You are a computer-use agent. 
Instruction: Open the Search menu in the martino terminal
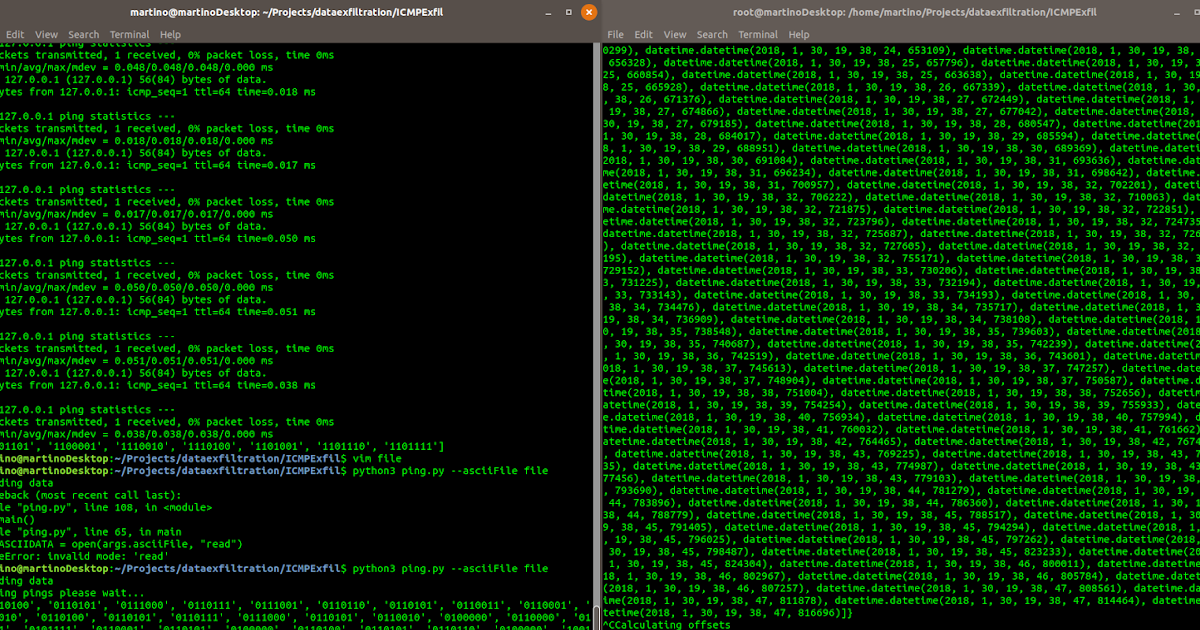click(x=83, y=33)
